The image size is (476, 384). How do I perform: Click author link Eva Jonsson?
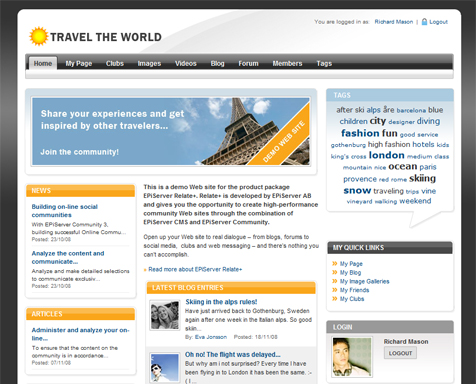[211, 337]
